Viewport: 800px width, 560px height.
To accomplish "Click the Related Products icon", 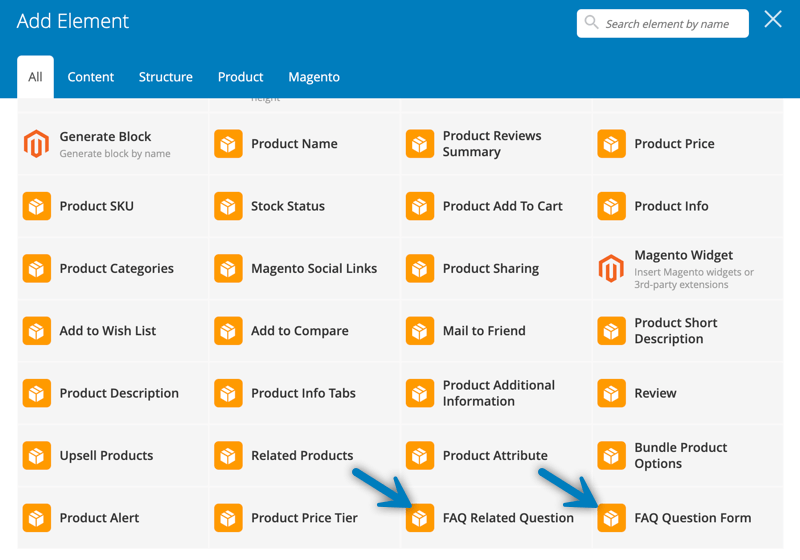I will [228, 455].
